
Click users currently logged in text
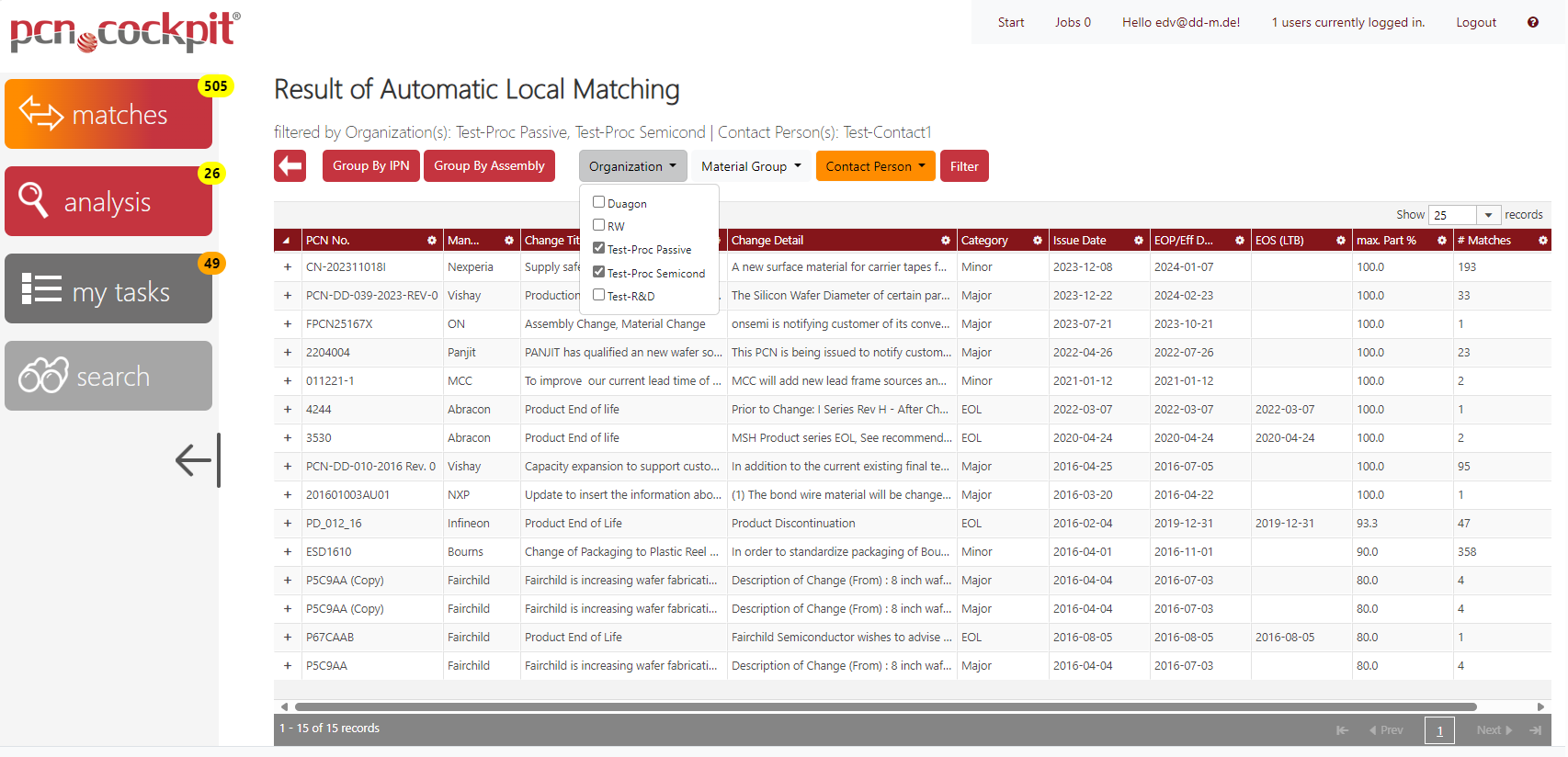[x=1348, y=22]
